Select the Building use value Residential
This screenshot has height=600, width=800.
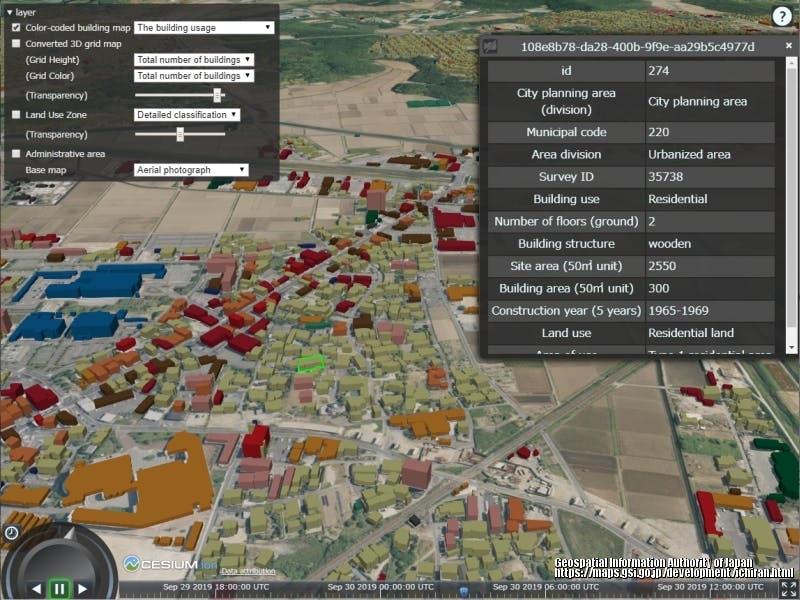click(678, 199)
